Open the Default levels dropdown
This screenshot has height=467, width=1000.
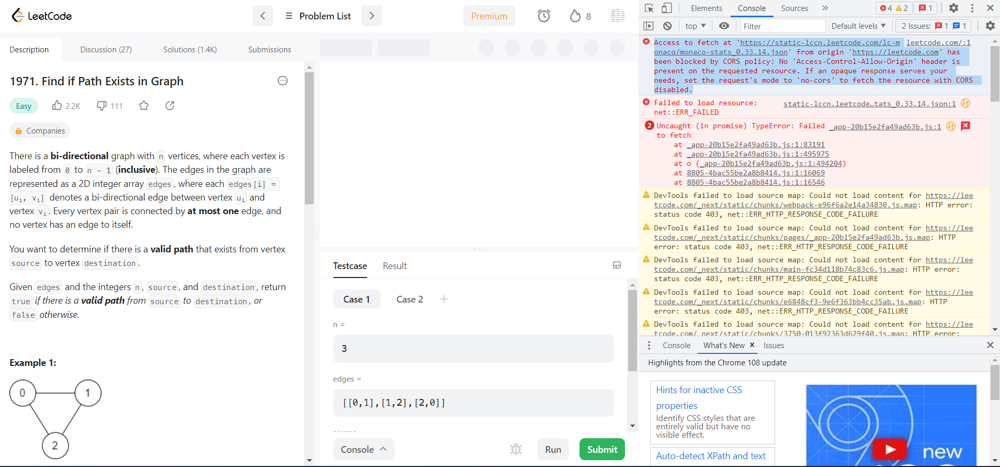[858, 26]
